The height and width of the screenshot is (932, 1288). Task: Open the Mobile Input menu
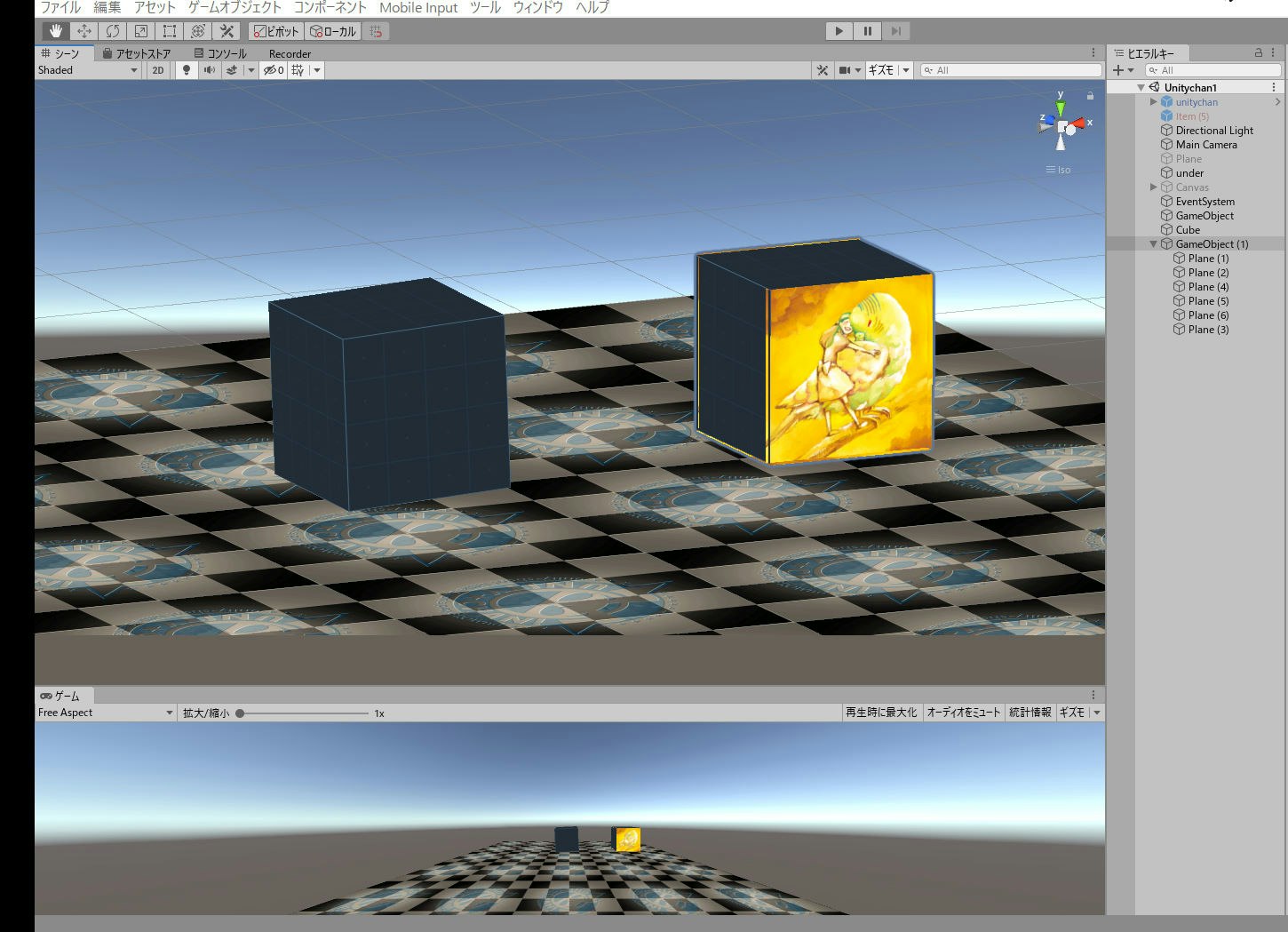(x=418, y=7)
